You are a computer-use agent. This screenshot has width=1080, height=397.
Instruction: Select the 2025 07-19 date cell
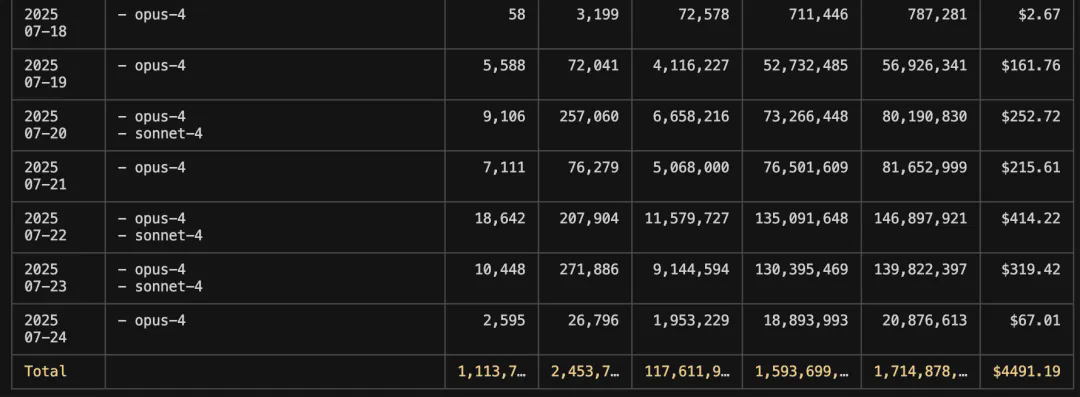[x=45, y=74]
